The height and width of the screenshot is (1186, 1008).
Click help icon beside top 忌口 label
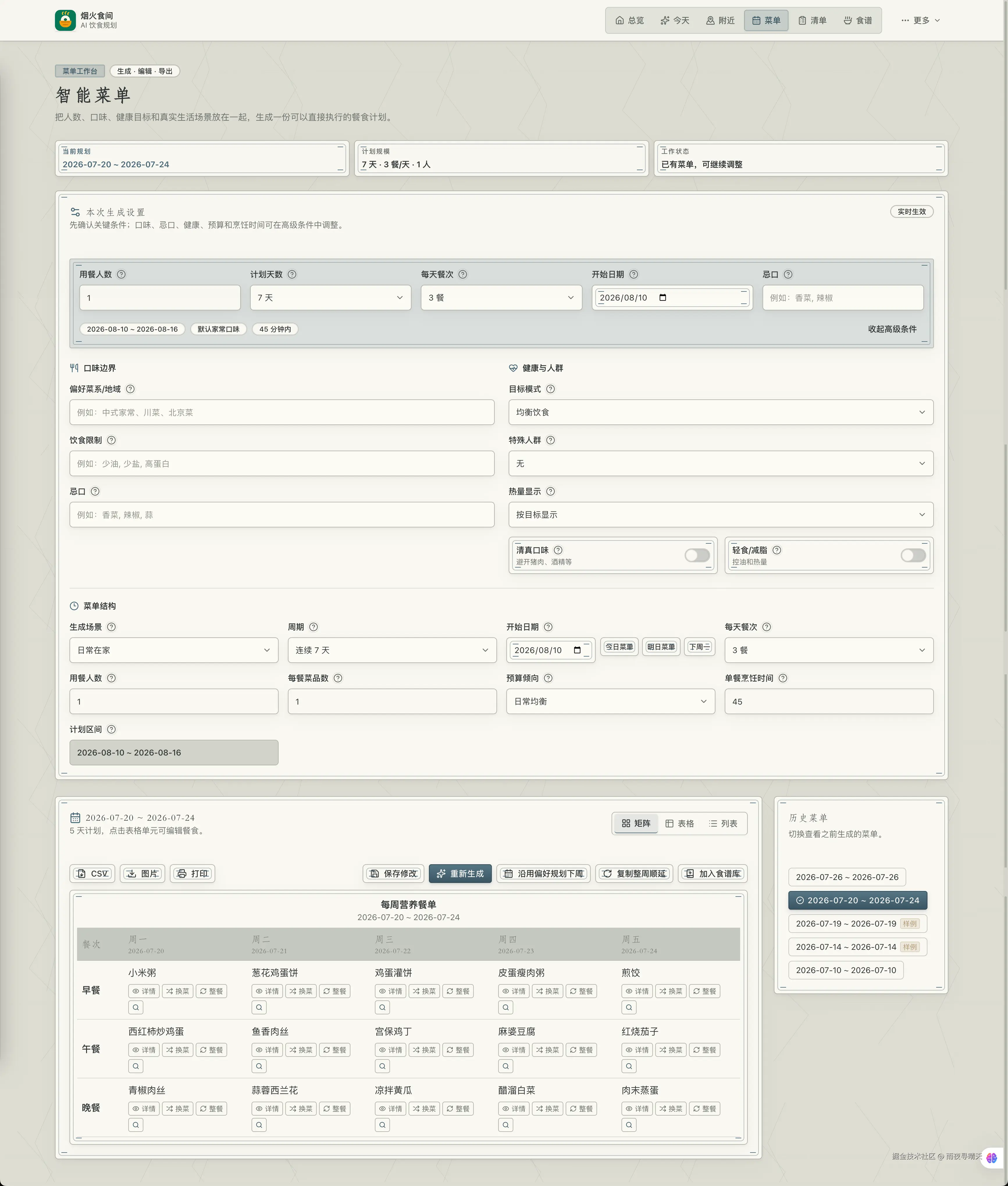[x=788, y=274]
